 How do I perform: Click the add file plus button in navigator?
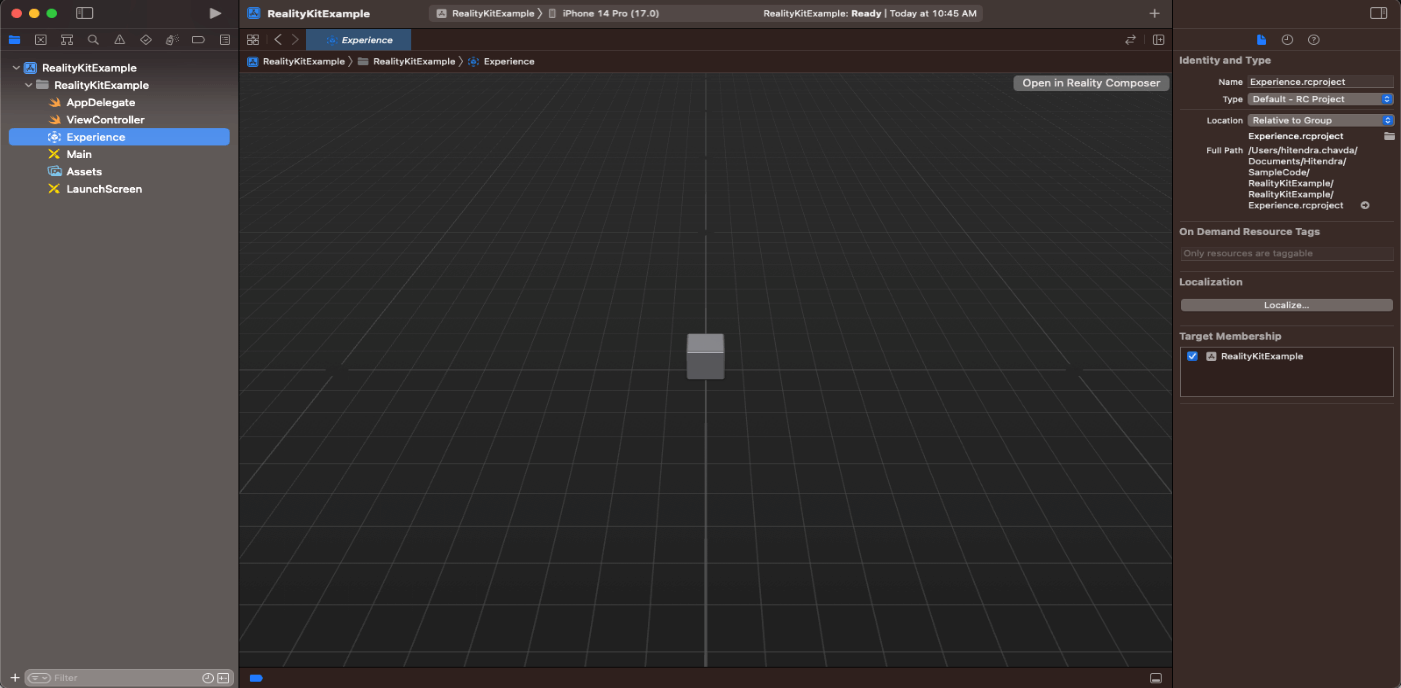click(14, 678)
